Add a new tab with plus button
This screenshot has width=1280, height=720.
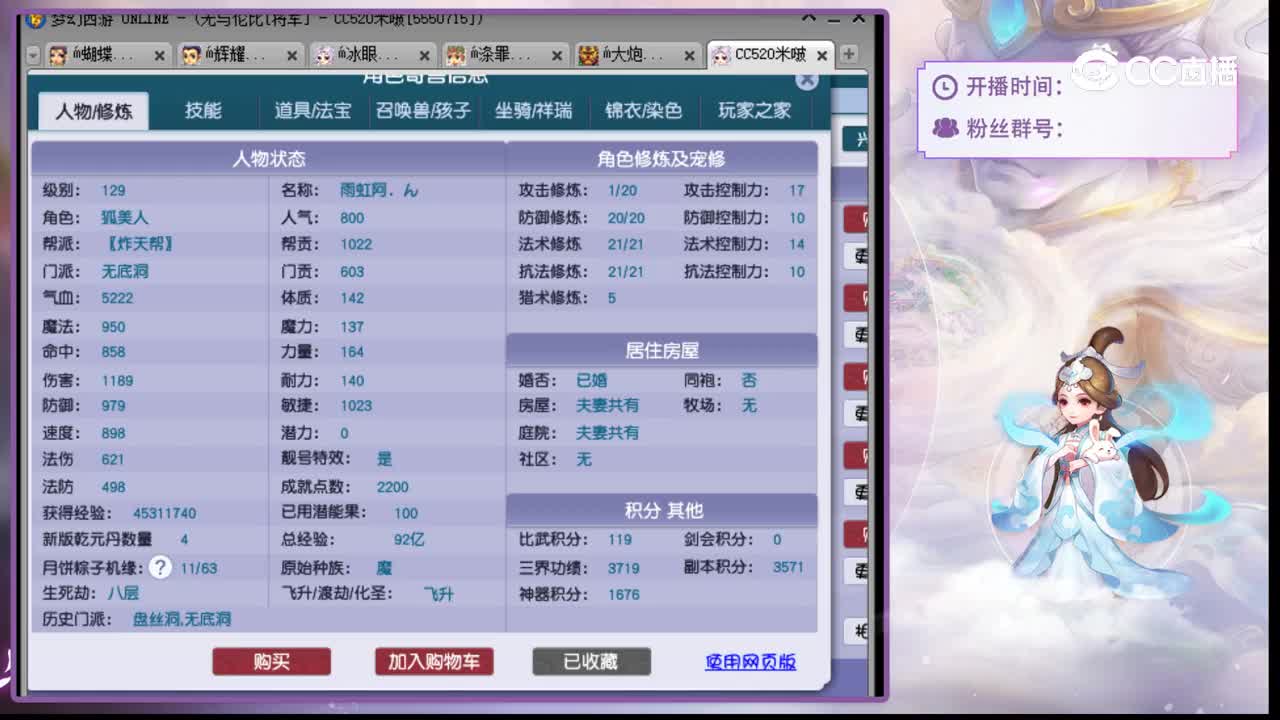[848, 54]
